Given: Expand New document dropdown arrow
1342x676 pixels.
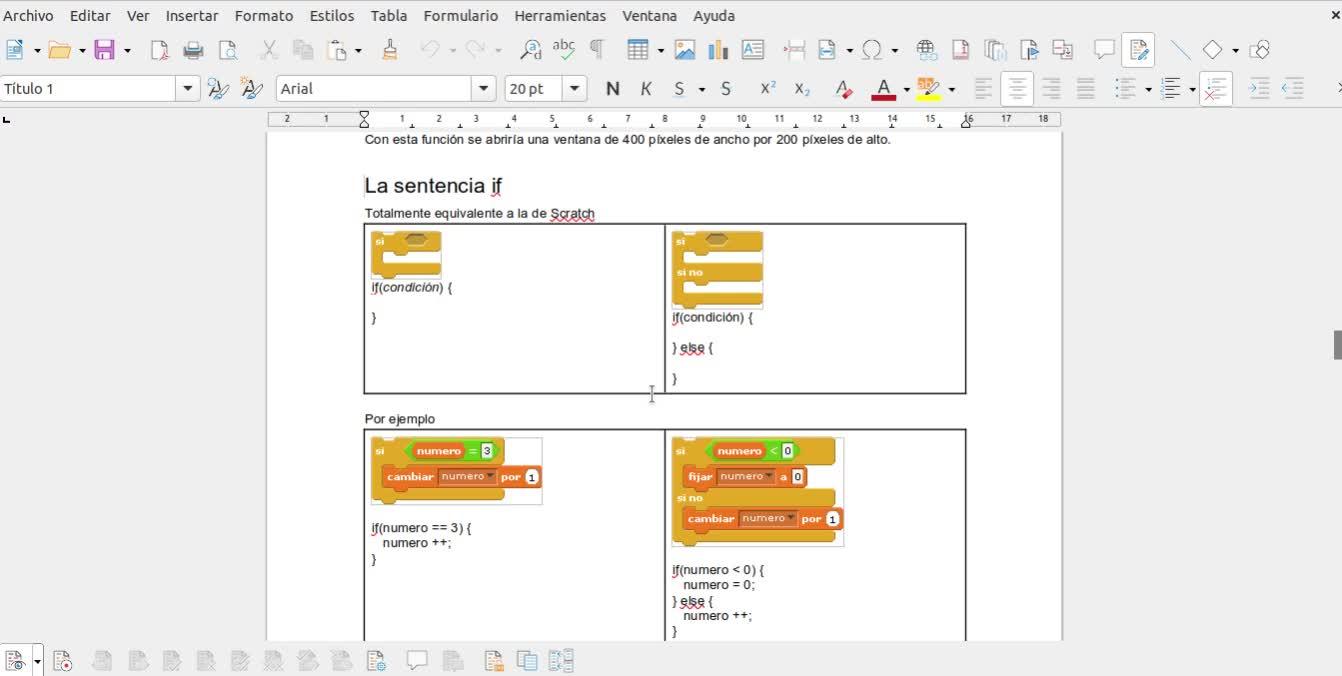Looking at the screenshot, I should pyautogui.click(x=37, y=50).
